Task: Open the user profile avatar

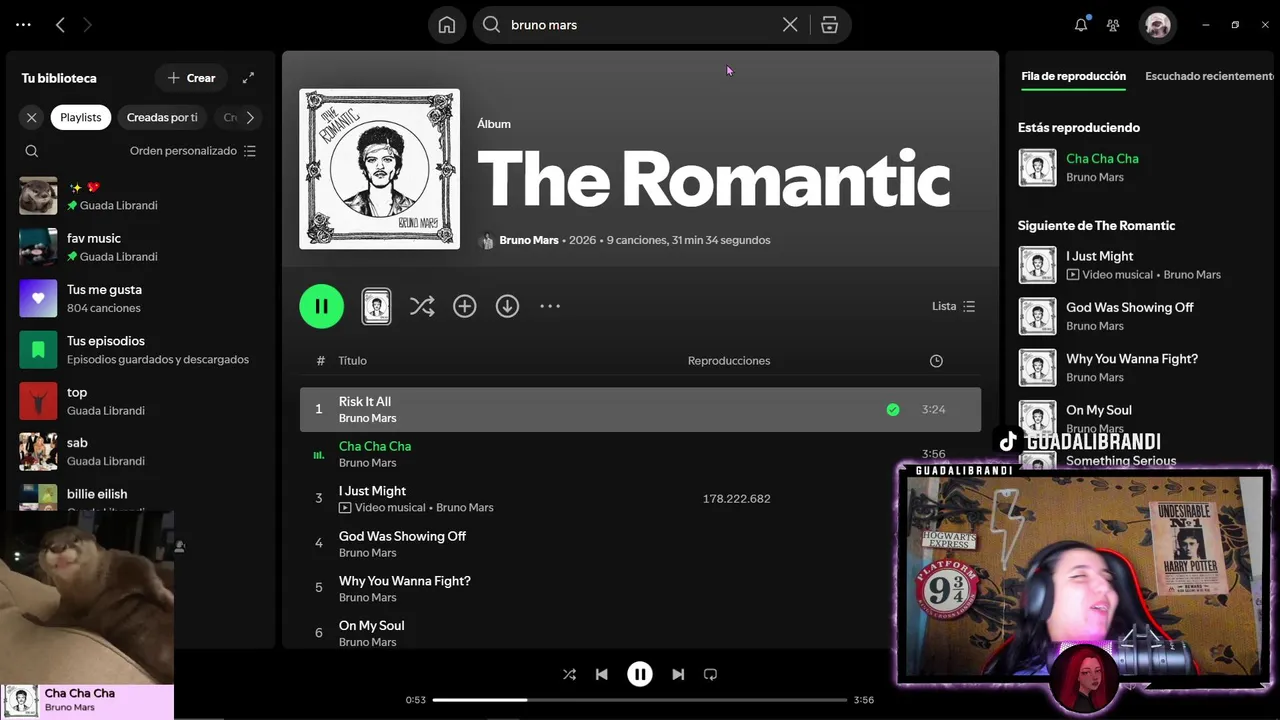Action: (1158, 25)
